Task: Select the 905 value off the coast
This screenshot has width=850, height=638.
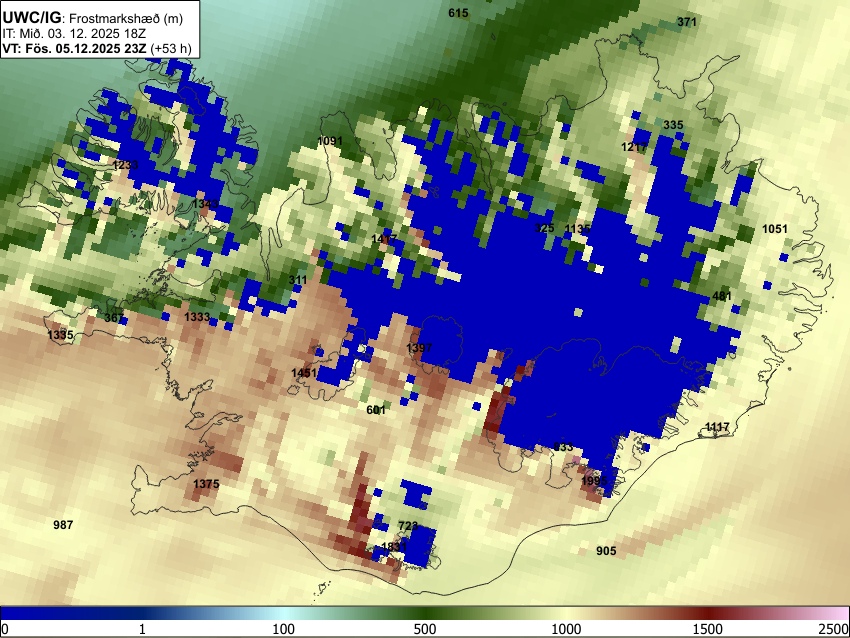Action: (606, 551)
